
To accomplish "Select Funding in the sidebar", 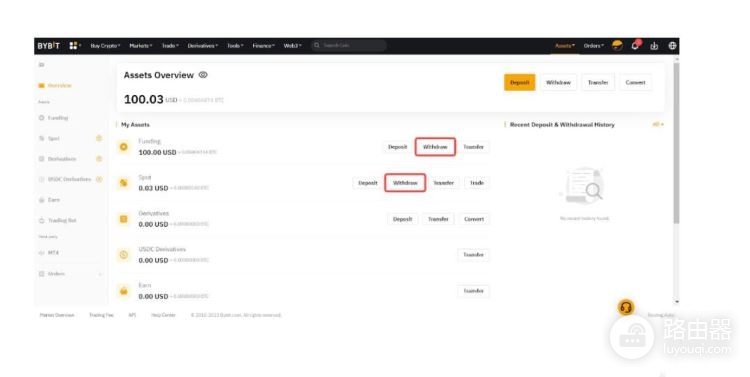I will (x=54, y=118).
